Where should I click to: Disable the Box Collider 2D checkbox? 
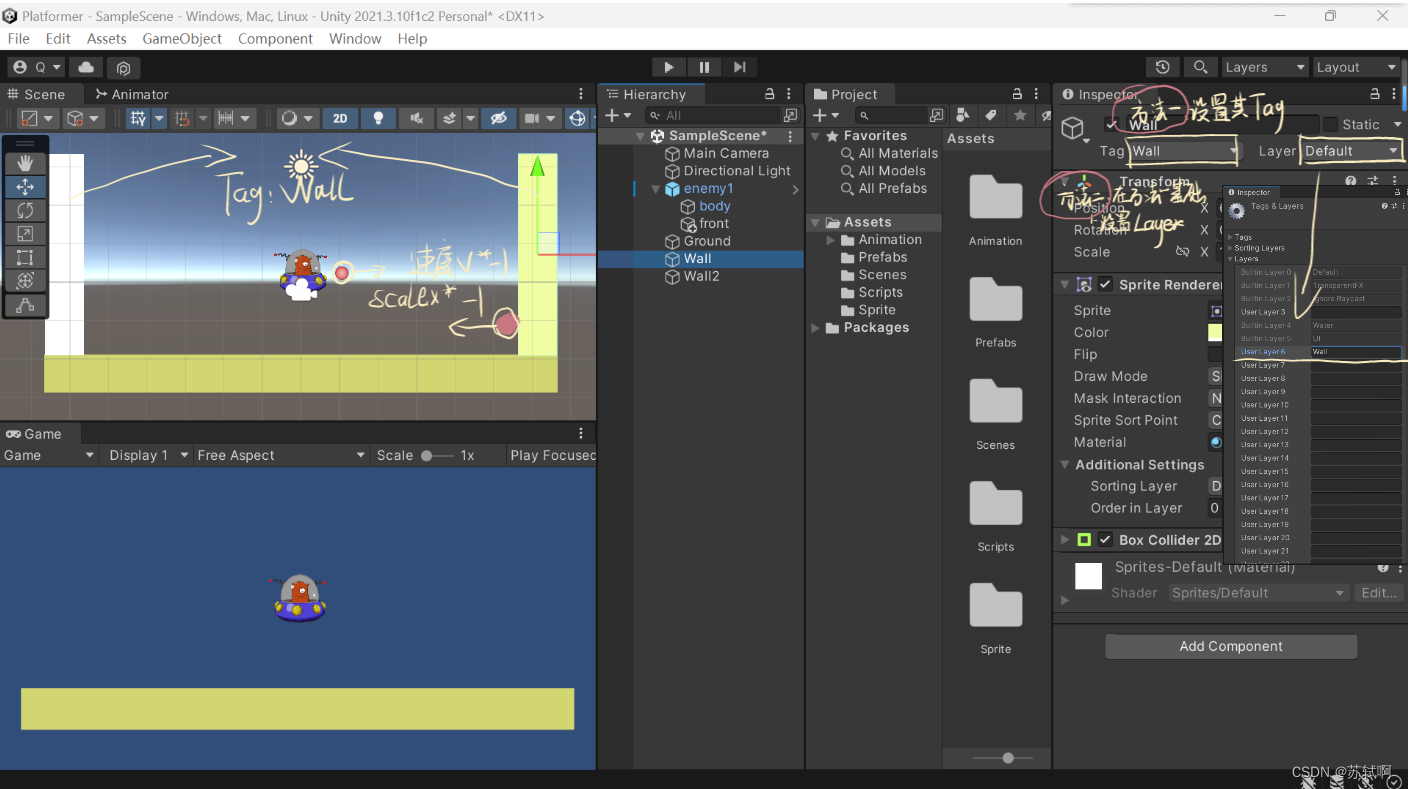point(1105,540)
